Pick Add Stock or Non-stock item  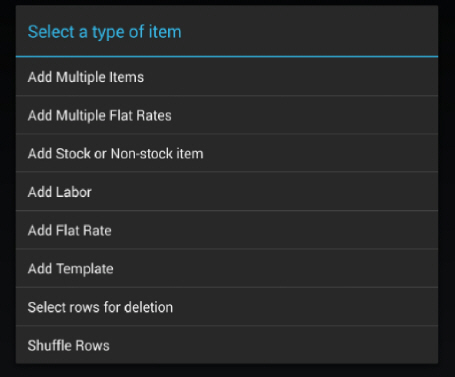227,153
